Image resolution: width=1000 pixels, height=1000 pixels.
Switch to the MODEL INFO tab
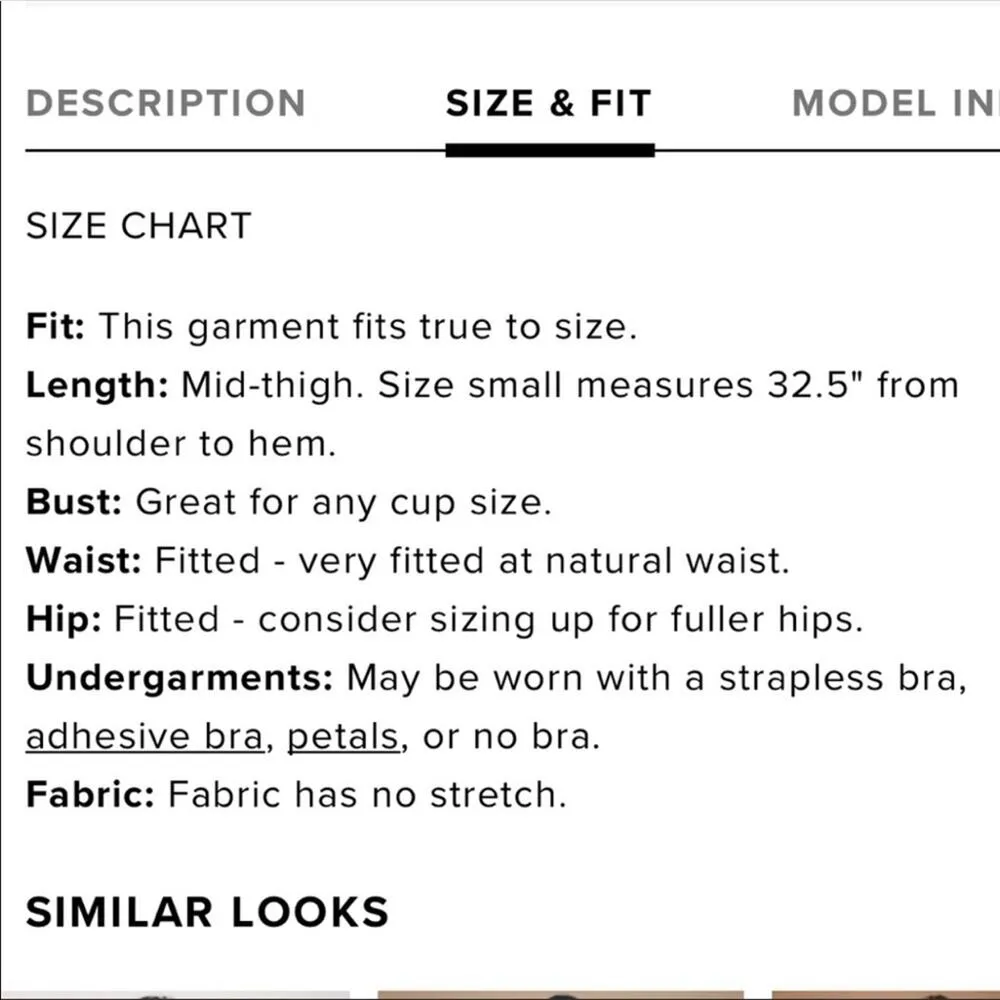[x=895, y=103]
